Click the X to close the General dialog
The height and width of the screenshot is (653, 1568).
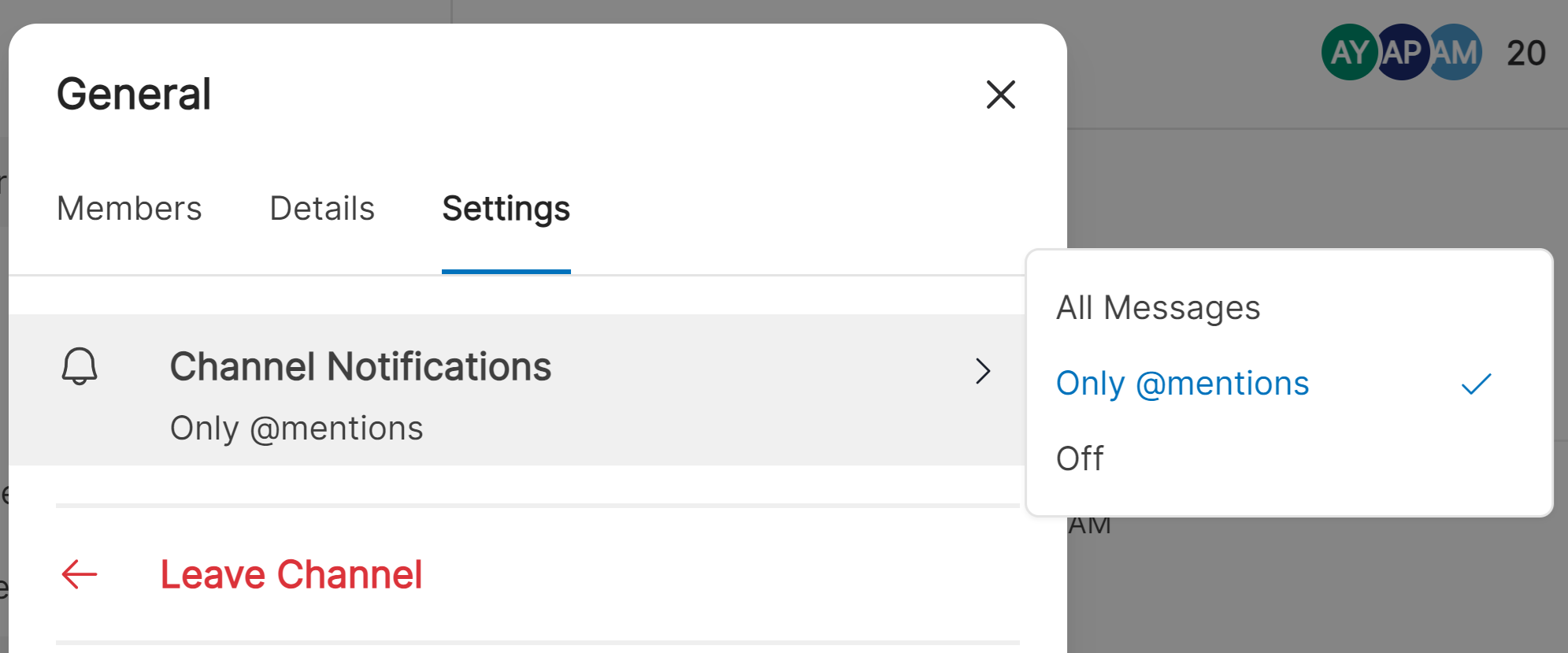[1001, 95]
